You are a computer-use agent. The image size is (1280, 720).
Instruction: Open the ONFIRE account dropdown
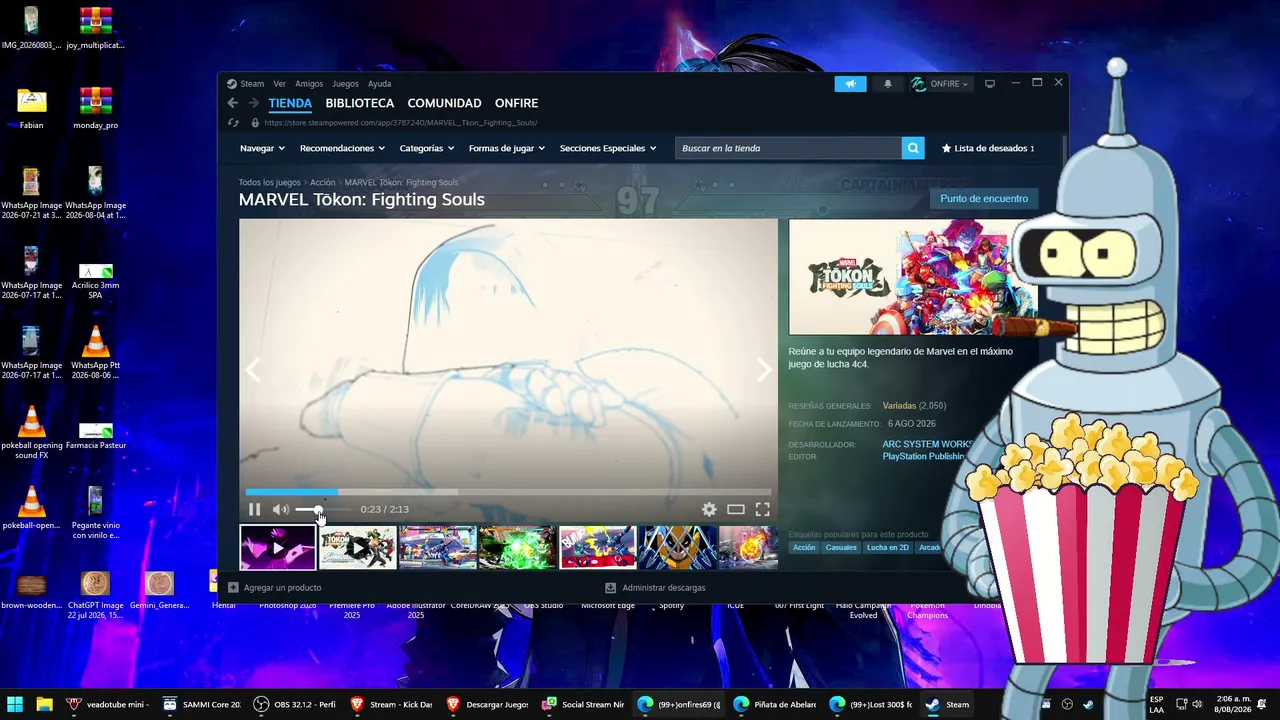940,84
